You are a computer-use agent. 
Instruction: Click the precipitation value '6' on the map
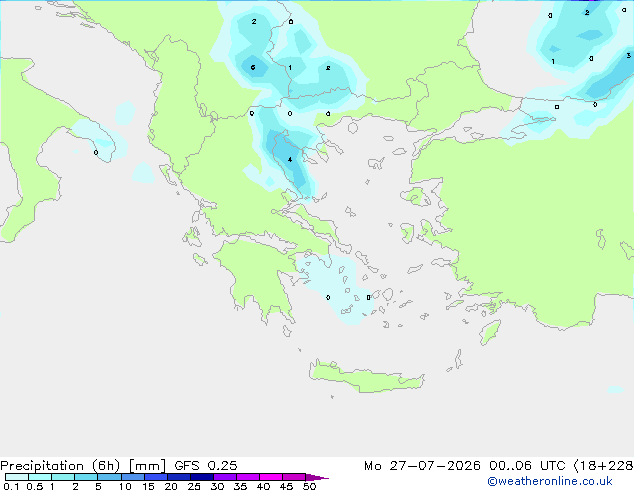pos(253,68)
